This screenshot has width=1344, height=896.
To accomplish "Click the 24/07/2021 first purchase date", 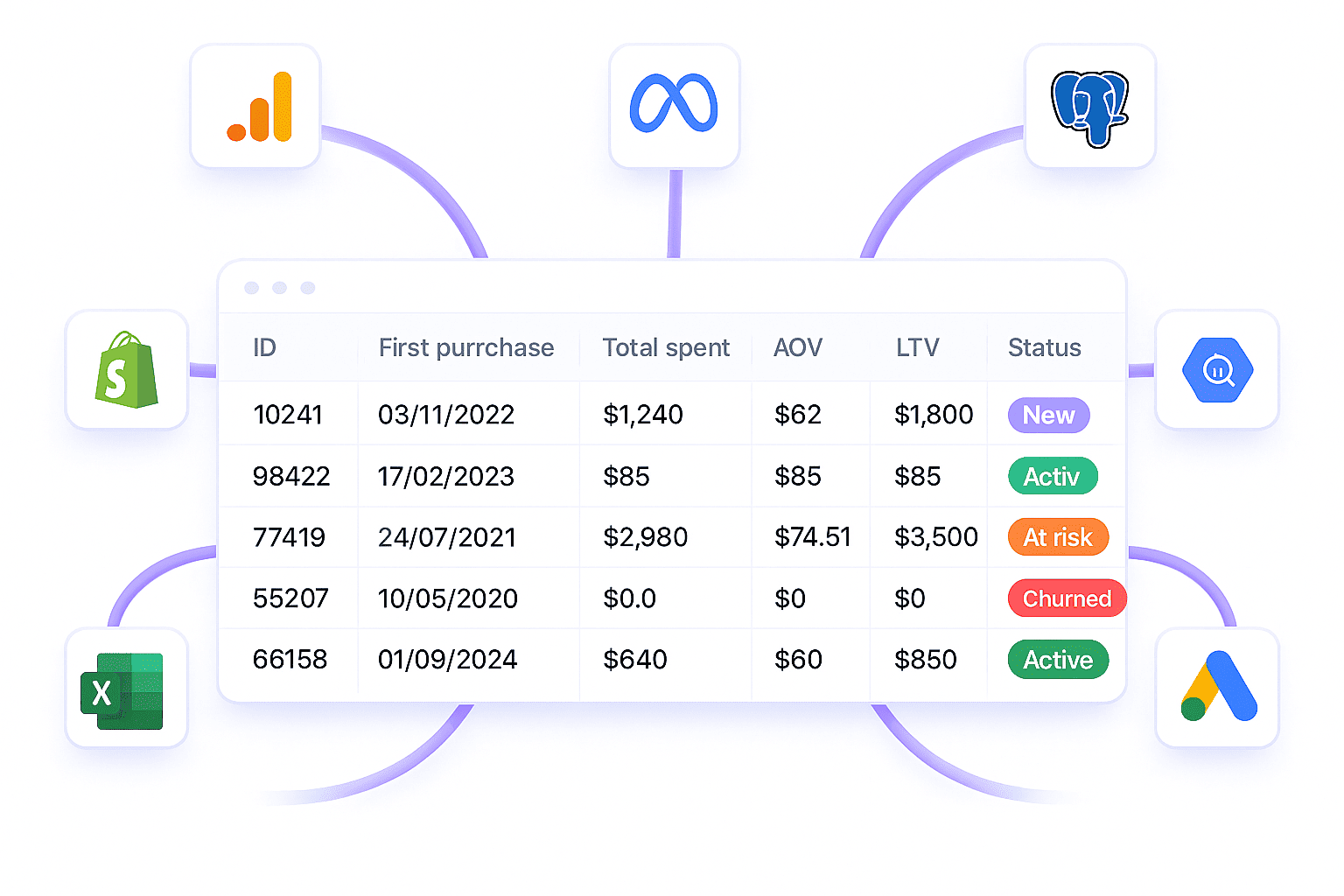I will (447, 537).
